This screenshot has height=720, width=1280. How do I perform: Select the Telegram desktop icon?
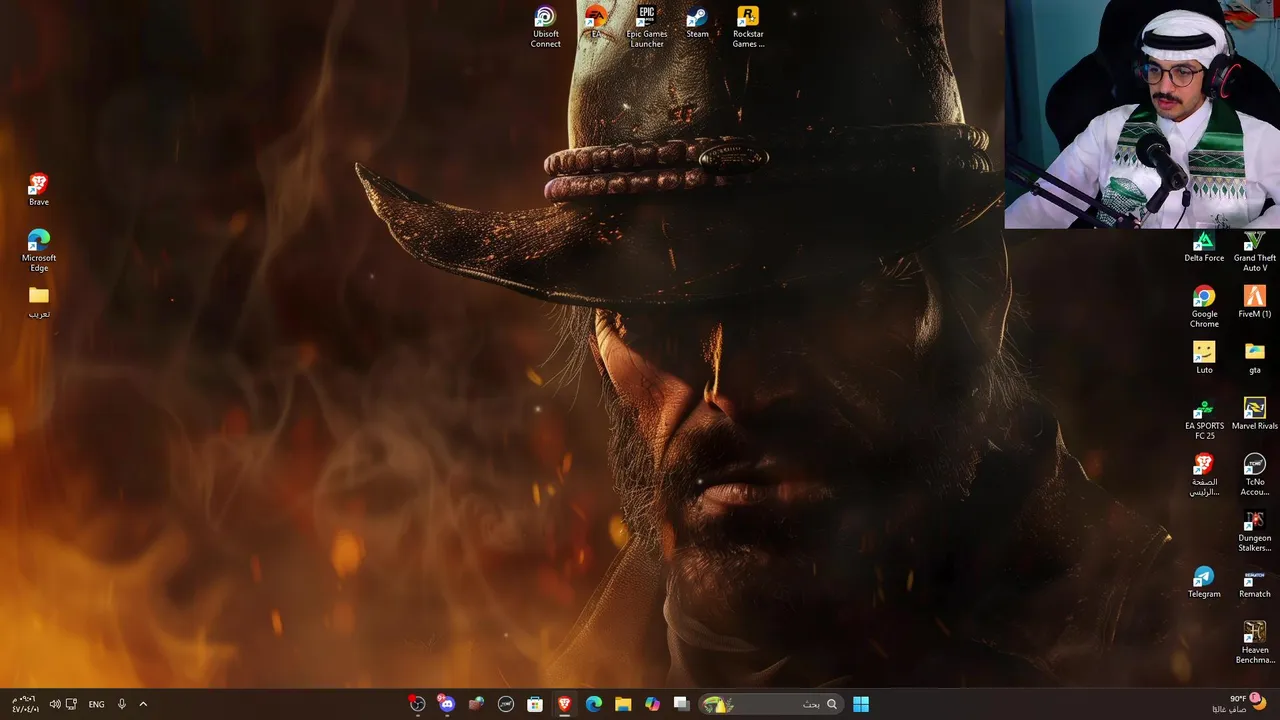point(1204,582)
